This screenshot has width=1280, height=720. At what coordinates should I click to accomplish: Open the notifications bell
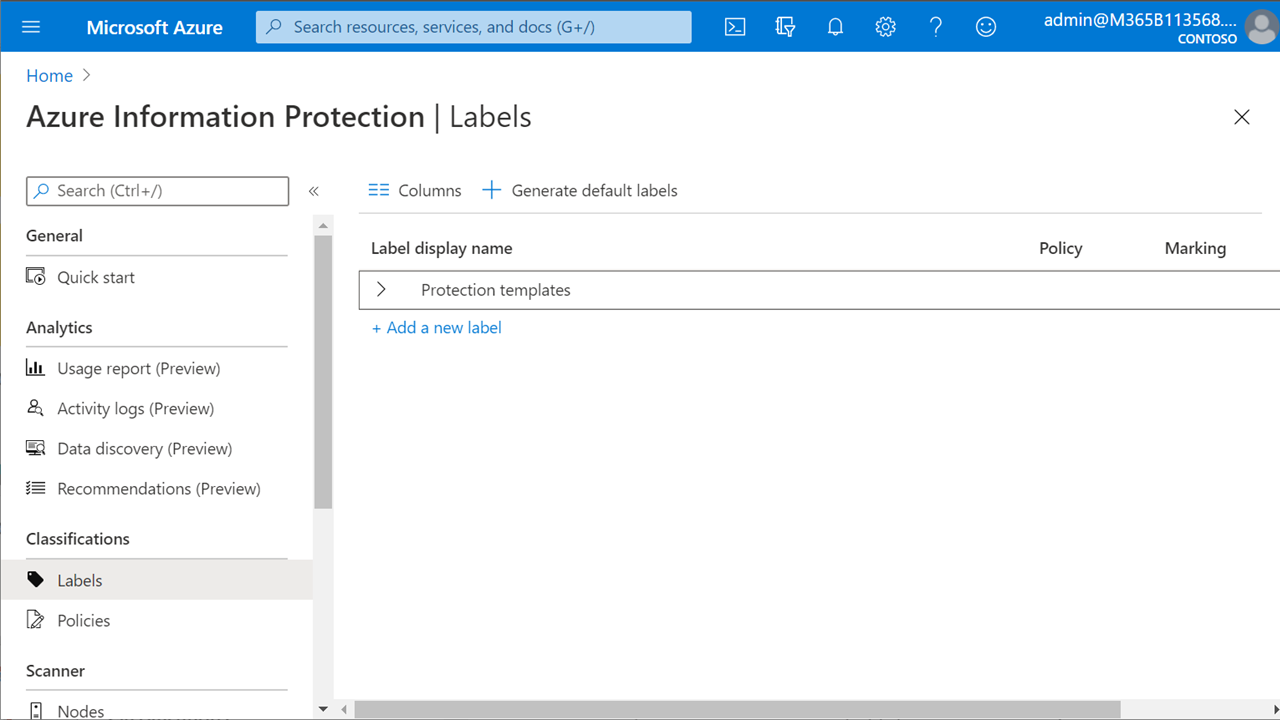pyautogui.click(x=835, y=27)
